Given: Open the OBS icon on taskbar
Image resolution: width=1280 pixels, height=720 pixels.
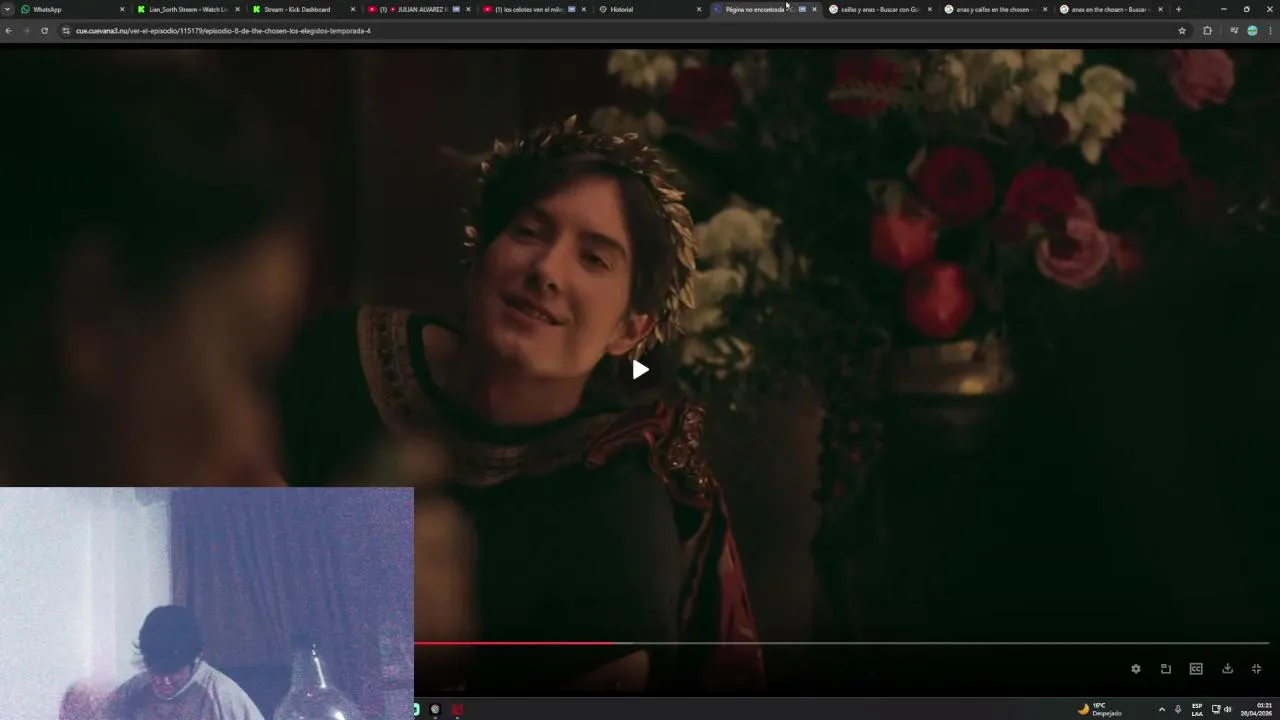Looking at the screenshot, I should pos(435,710).
